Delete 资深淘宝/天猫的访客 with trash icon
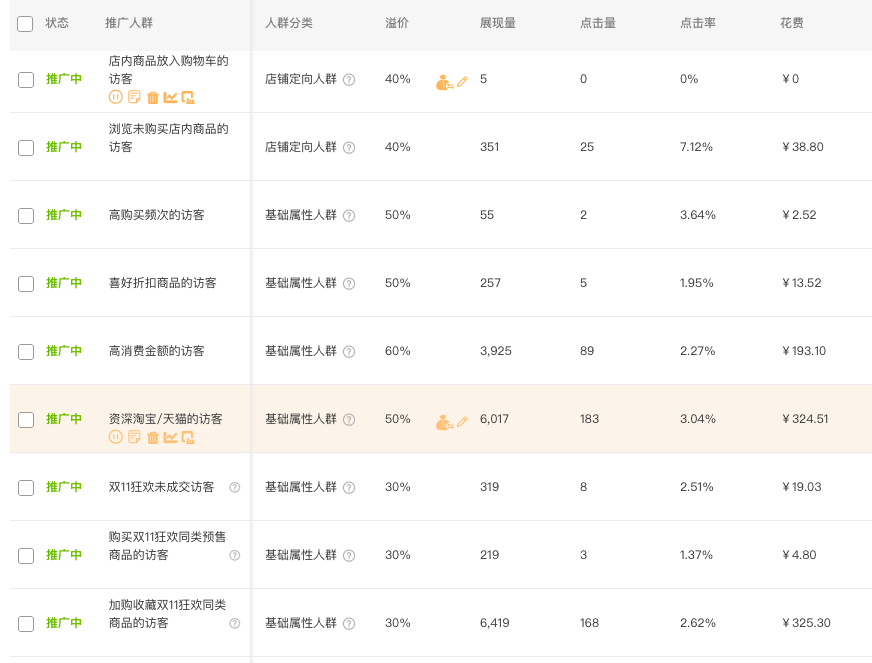 point(152,437)
